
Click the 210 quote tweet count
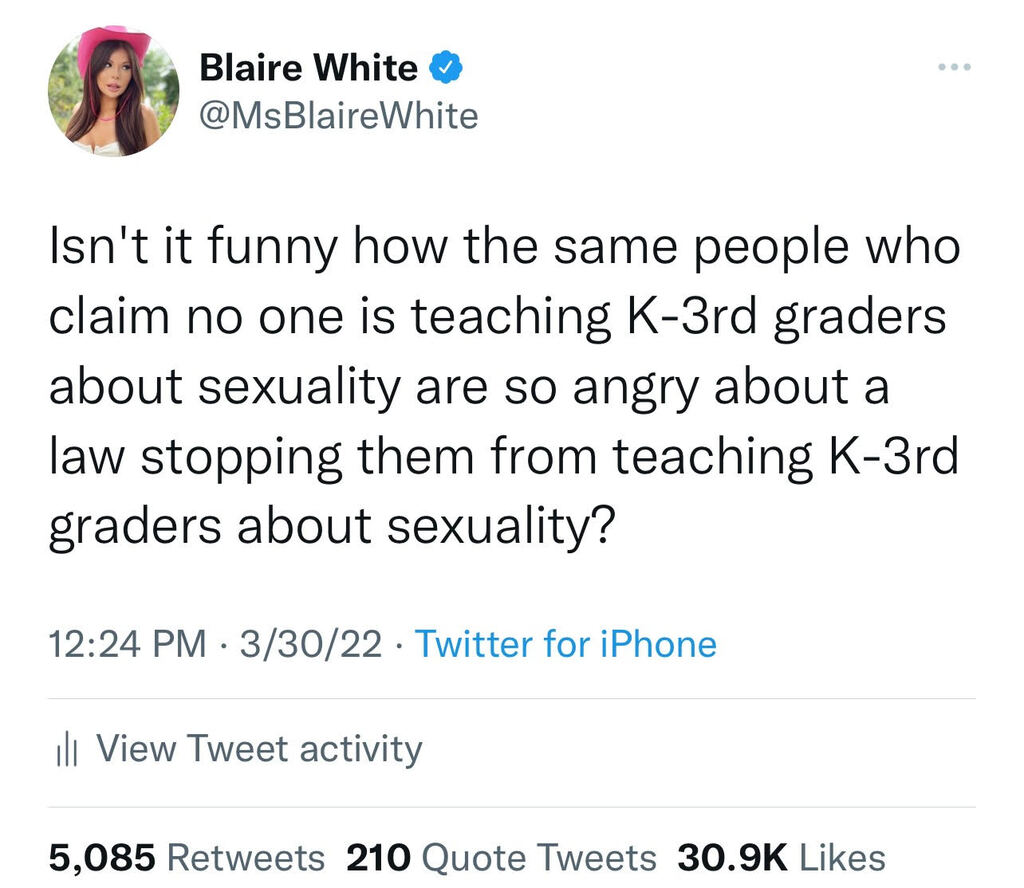[x=379, y=857]
